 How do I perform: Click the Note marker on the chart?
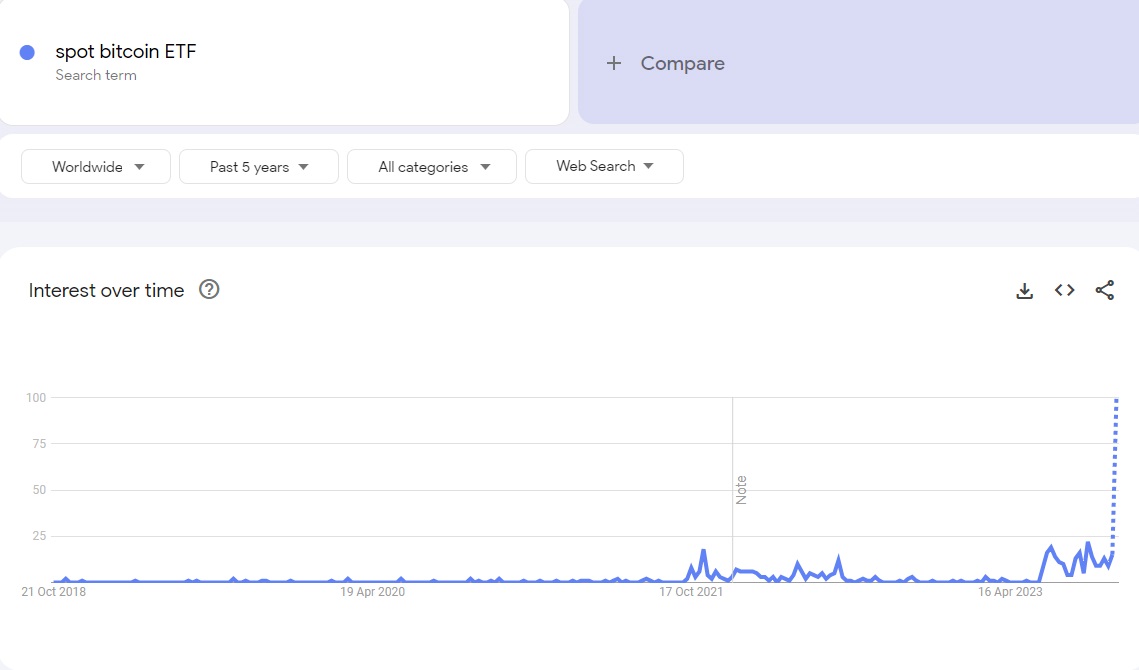(741, 490)
